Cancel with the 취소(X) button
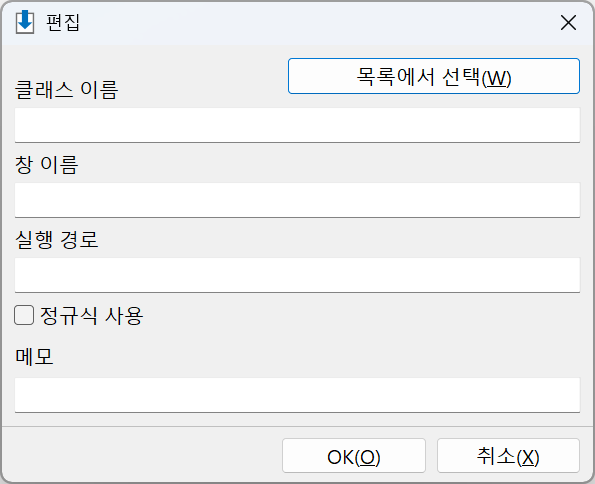The image size is (595, 484). coord(508,456)
